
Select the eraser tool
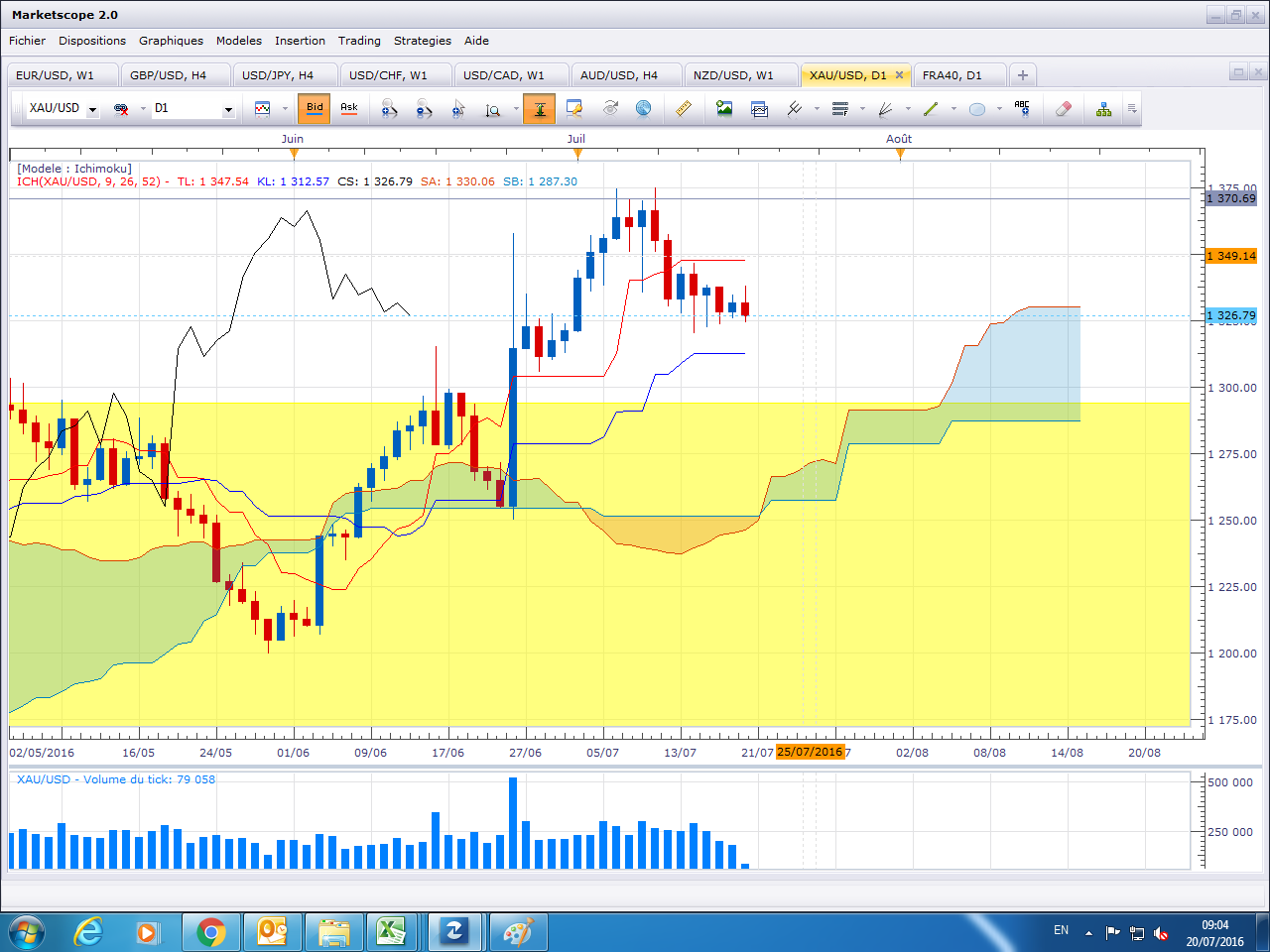click(1063, 108)
